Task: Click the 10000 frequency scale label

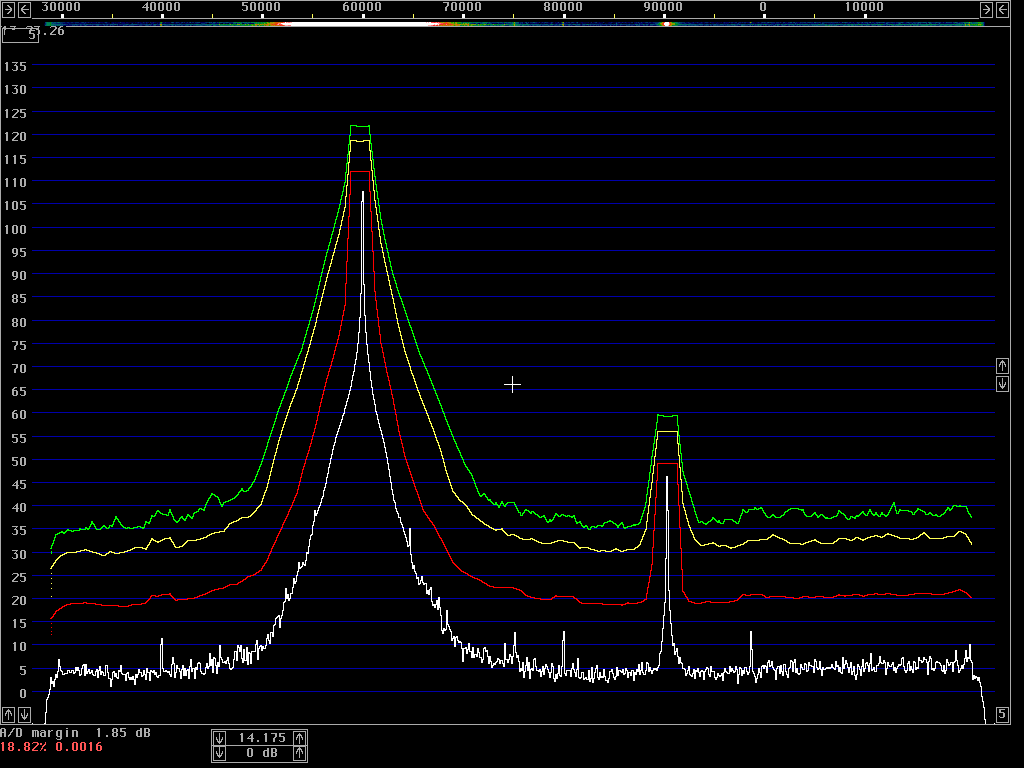Action: coord(864,7)
